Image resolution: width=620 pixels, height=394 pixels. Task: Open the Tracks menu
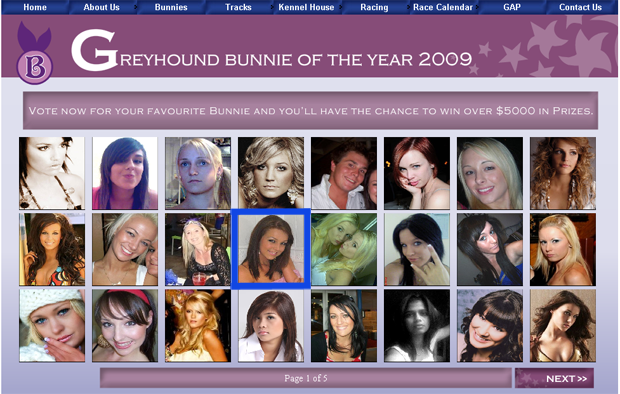coord(238,7)
